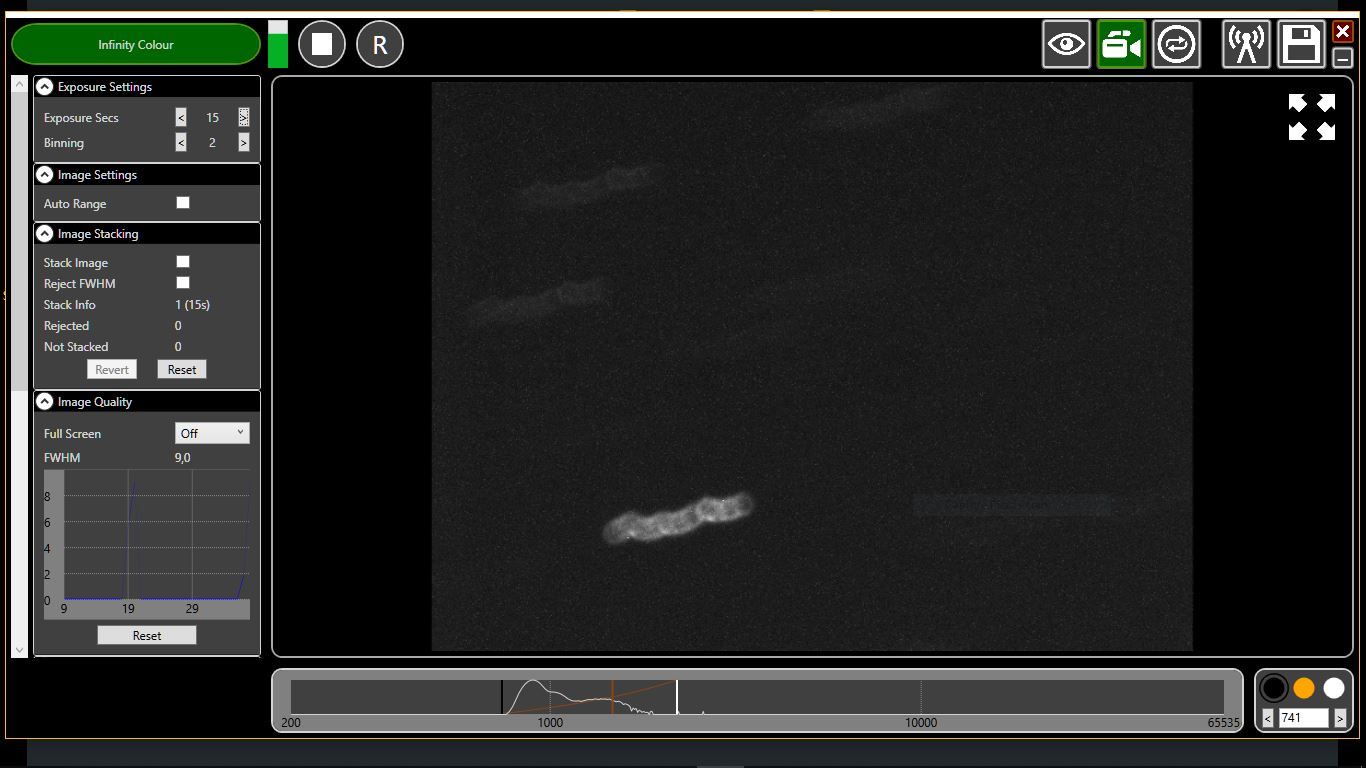
Task: Click the round R button
Action: point(380,45)
